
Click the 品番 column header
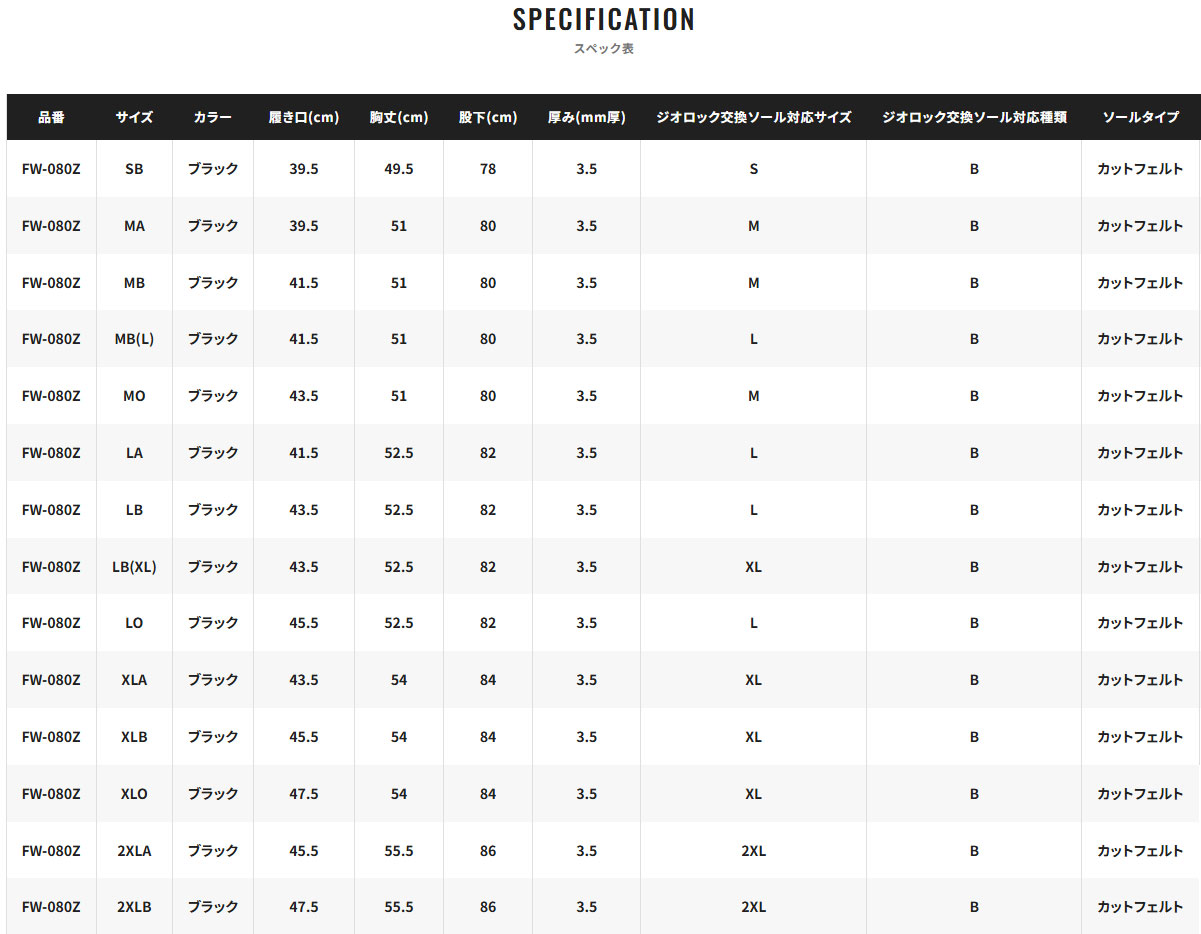[x=51, y=117]
